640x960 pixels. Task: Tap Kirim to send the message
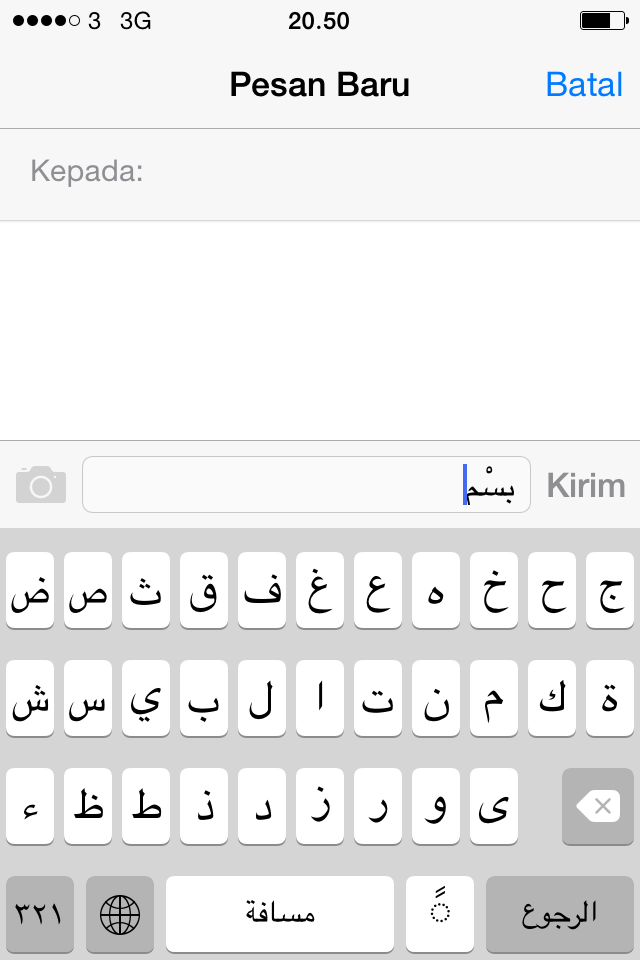pyautogui.click(x=585, y=486)
